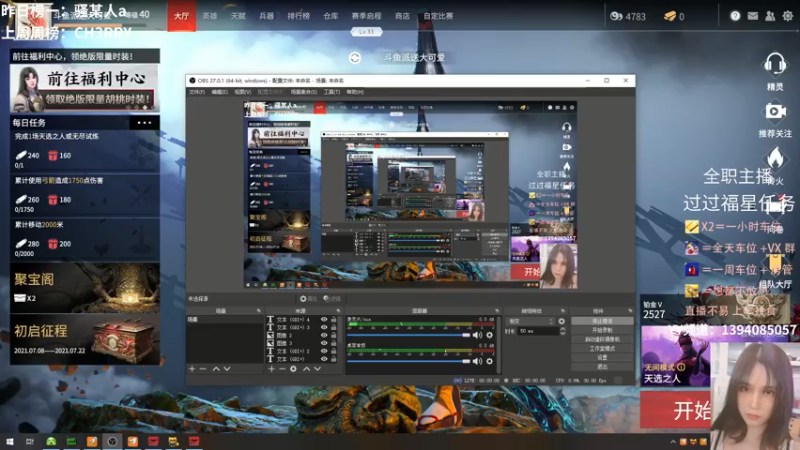
Task: Open the 每日任务 three-dots menu
Action: click(144, 122)
